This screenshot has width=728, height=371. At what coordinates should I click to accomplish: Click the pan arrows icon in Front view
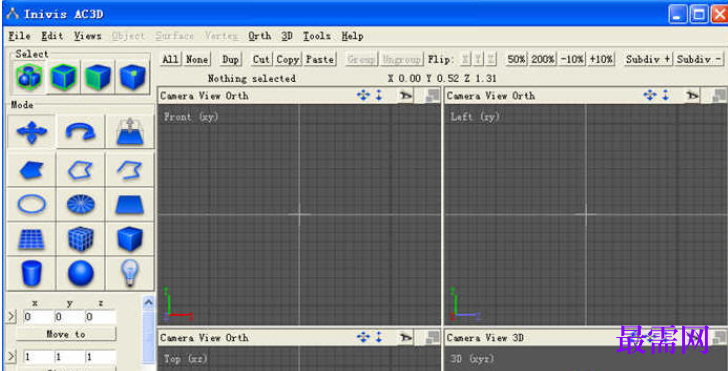(363, 96)
